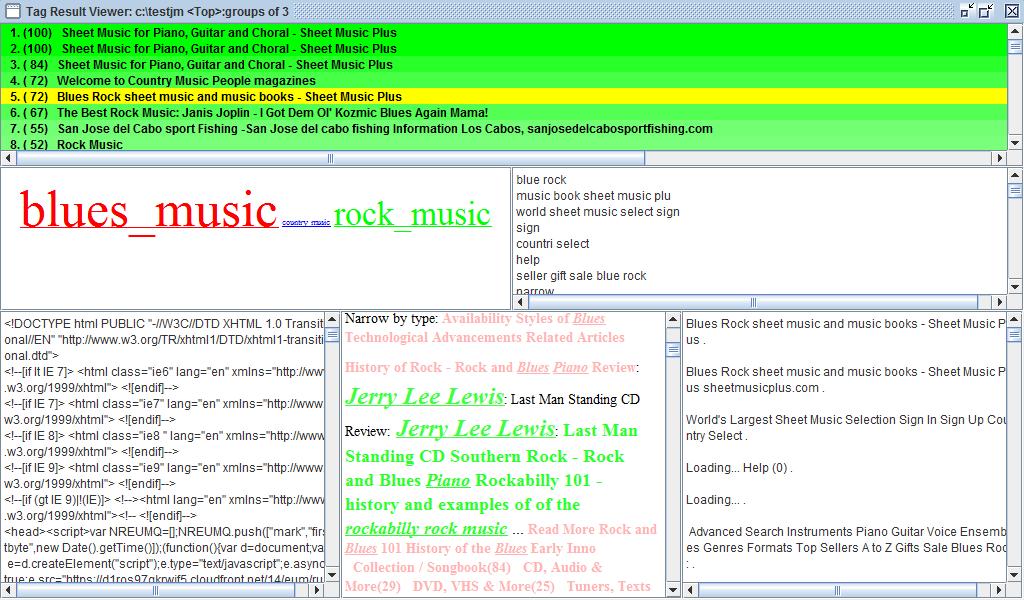Click the vertical scrollbar thumb of the results list
Screen dimensions: 1024x600
1014,46
